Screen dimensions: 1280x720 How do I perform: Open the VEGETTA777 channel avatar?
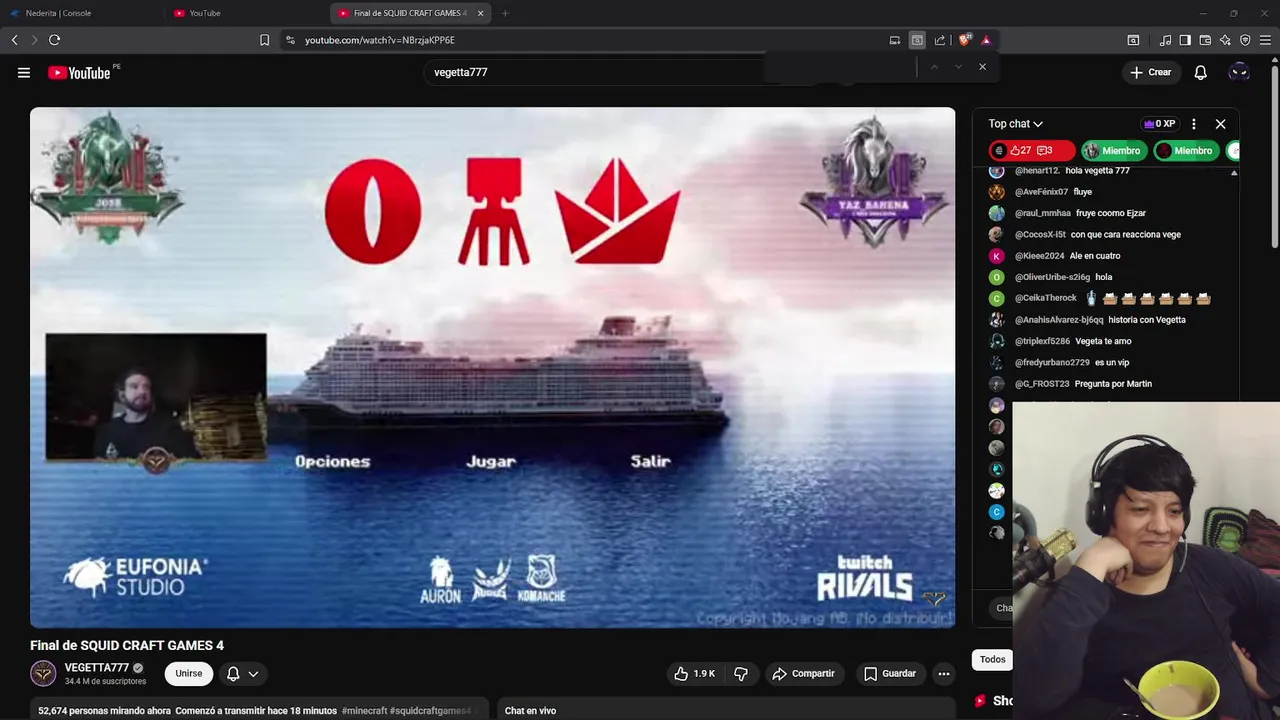(43, 673)
